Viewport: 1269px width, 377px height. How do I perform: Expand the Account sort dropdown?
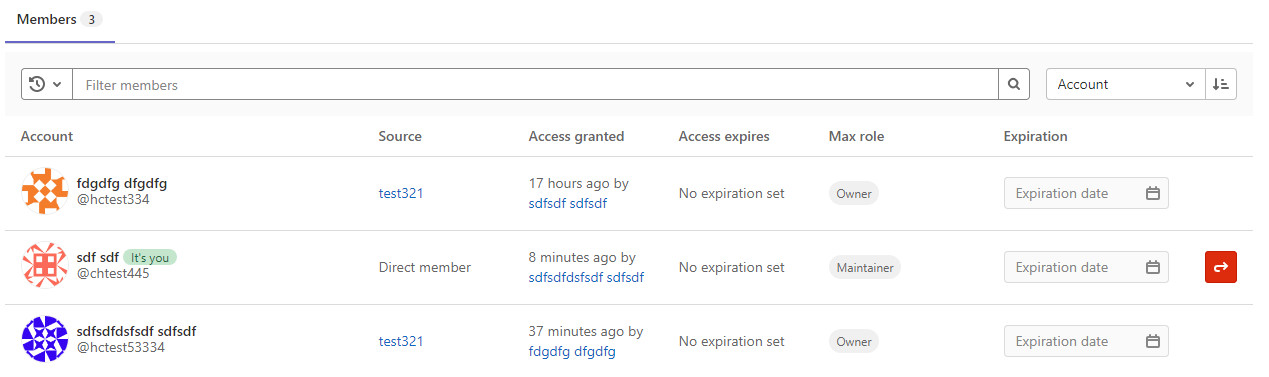click(x=1126, y=85)
